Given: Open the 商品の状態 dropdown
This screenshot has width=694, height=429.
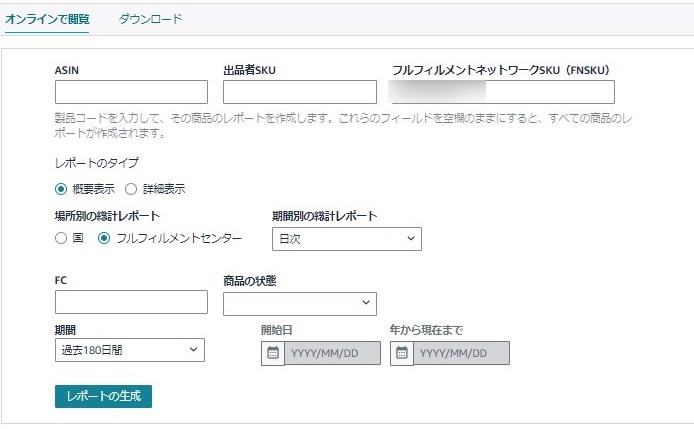Looking at the screenshot, I should 300,304.
